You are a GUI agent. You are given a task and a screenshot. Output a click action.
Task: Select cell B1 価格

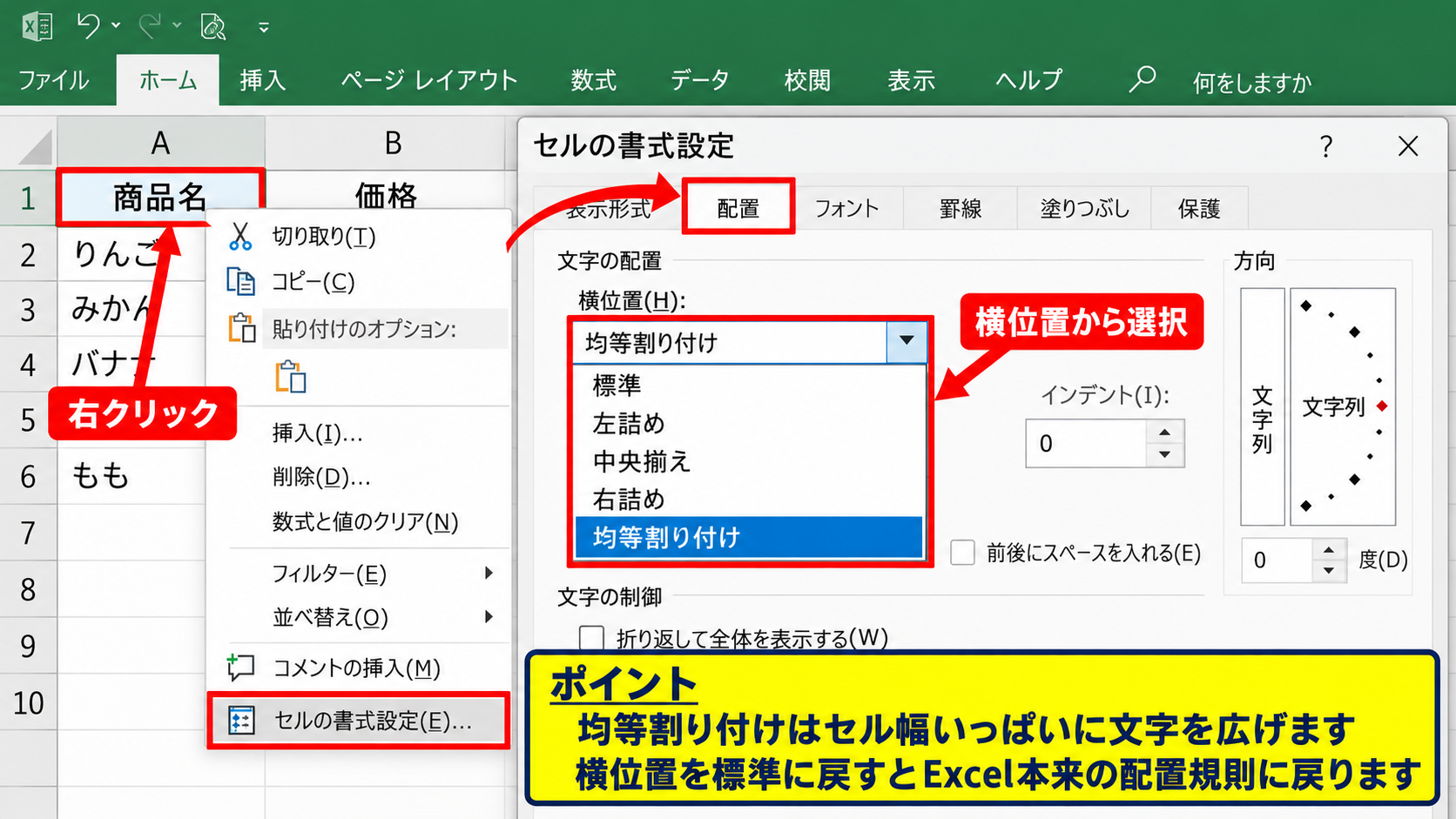(x=386, y=197)
